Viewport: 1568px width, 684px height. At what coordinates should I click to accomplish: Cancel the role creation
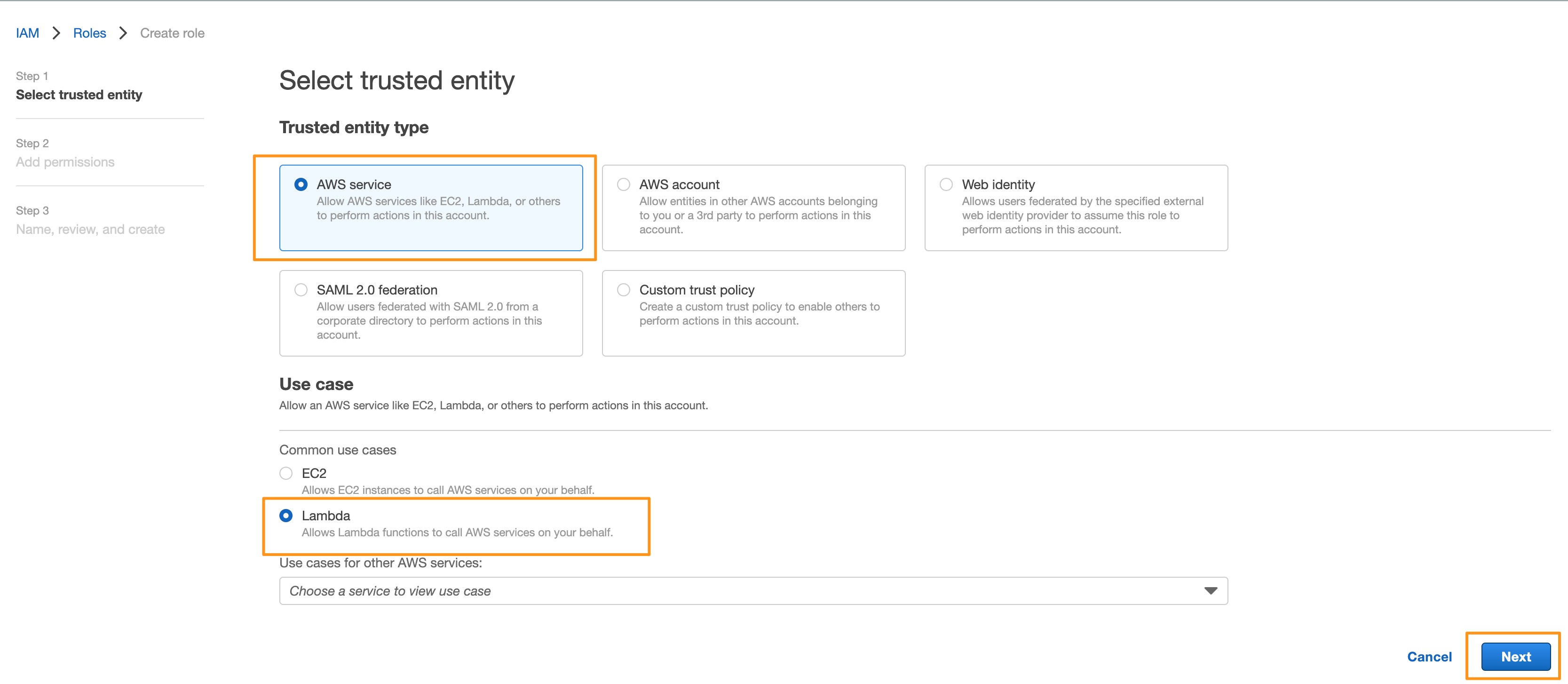1429,657
